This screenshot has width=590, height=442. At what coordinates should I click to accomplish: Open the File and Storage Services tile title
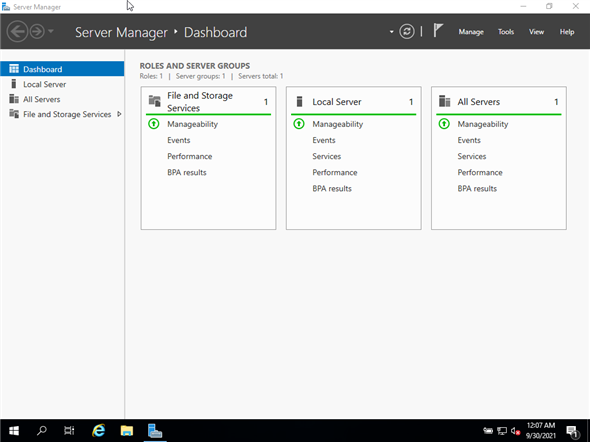point(200,102)
